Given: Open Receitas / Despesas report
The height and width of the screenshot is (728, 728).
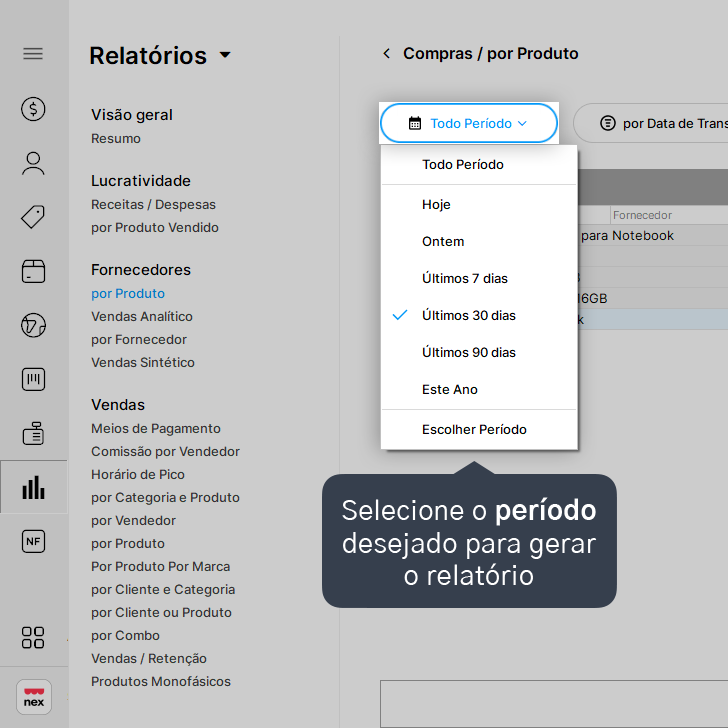Looking at the screenshot, I should pyautogui.click(x=153, y=205).
